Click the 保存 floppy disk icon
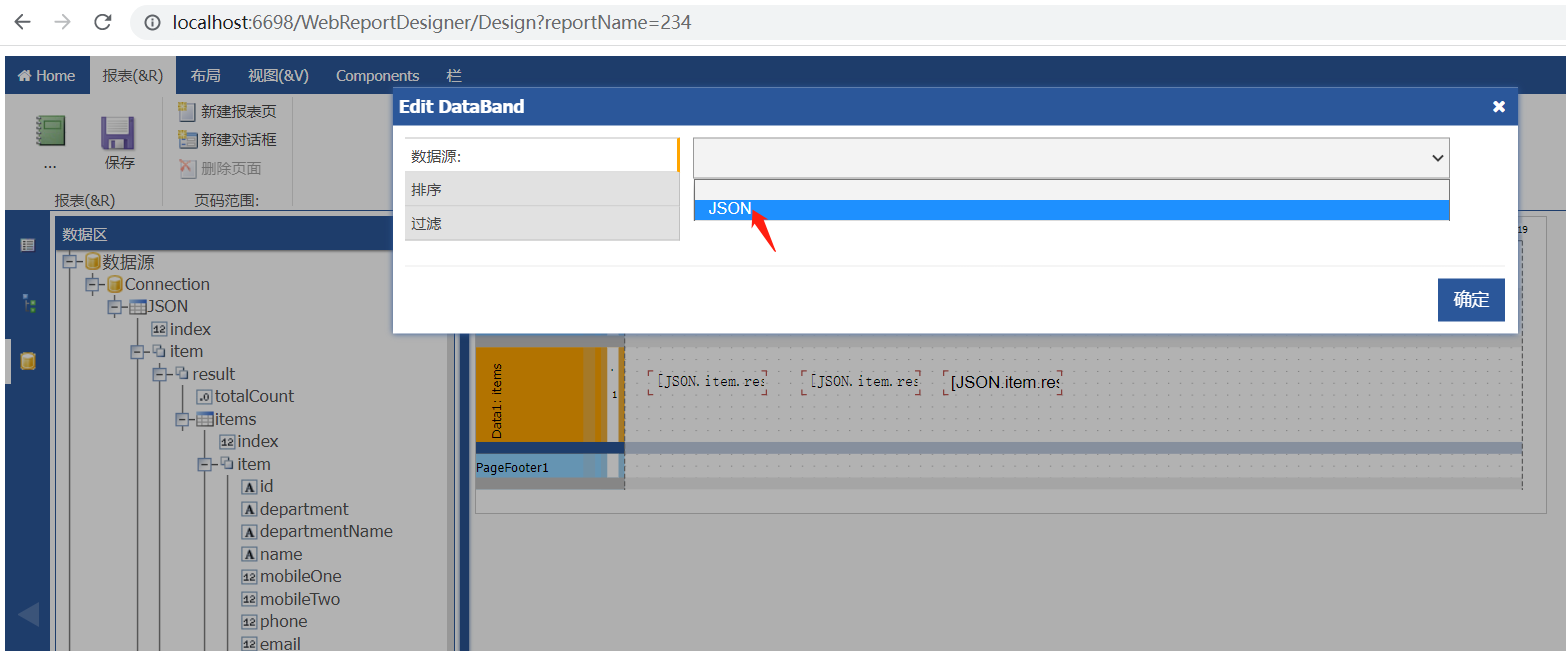This screenshot has width=1566, height=651. [x=118, y=132]
